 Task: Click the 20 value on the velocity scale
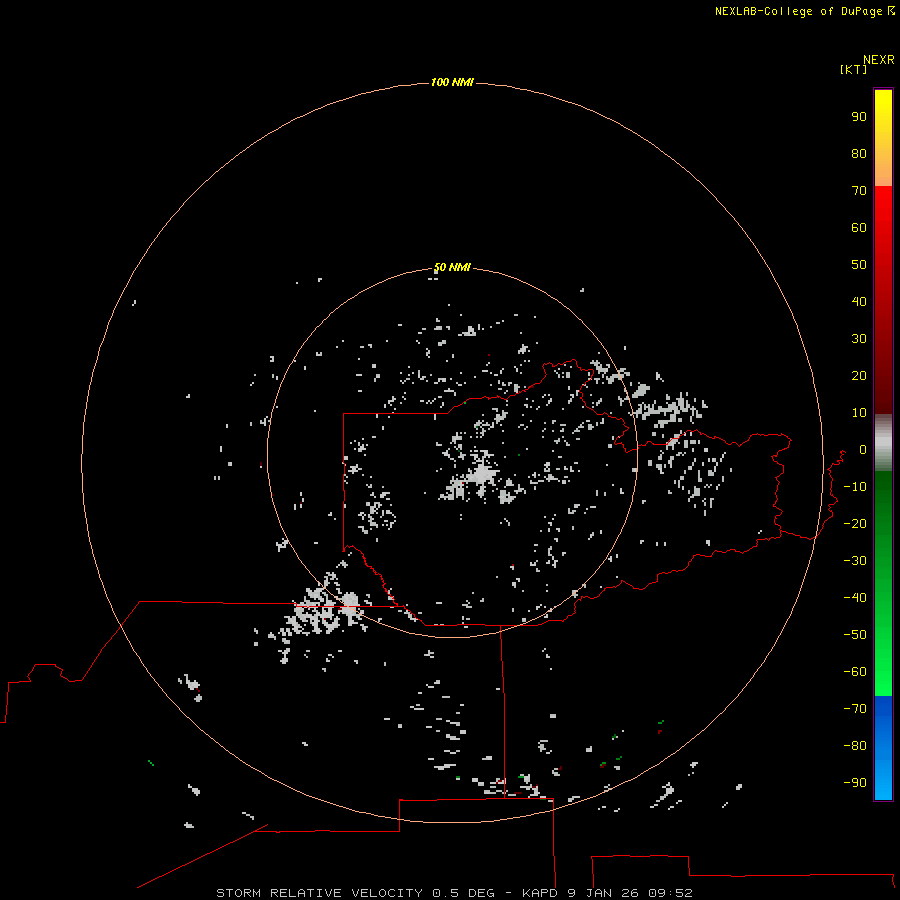click(x=859, y=375)
